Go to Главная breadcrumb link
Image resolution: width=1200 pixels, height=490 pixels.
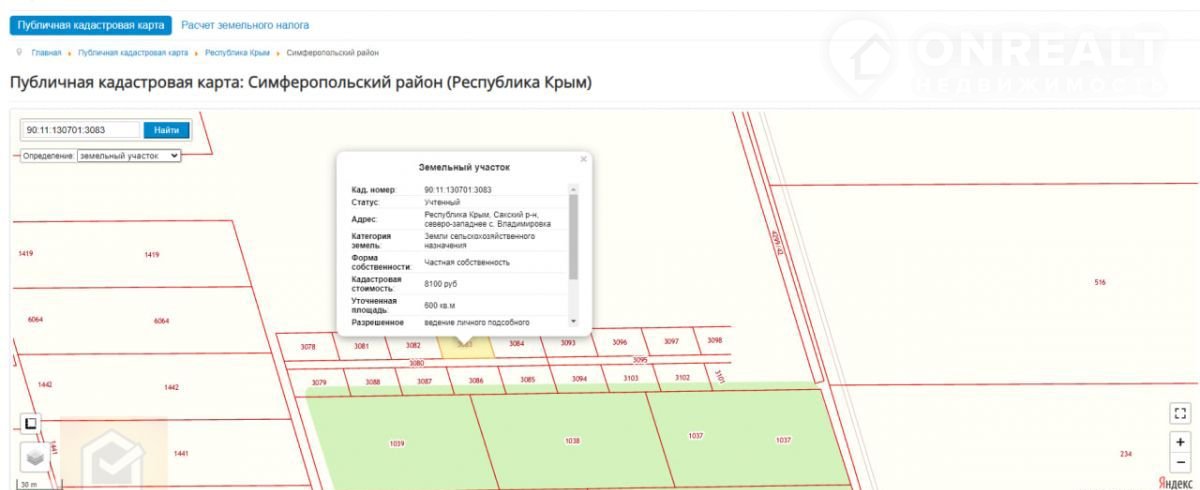click(46, 52)
